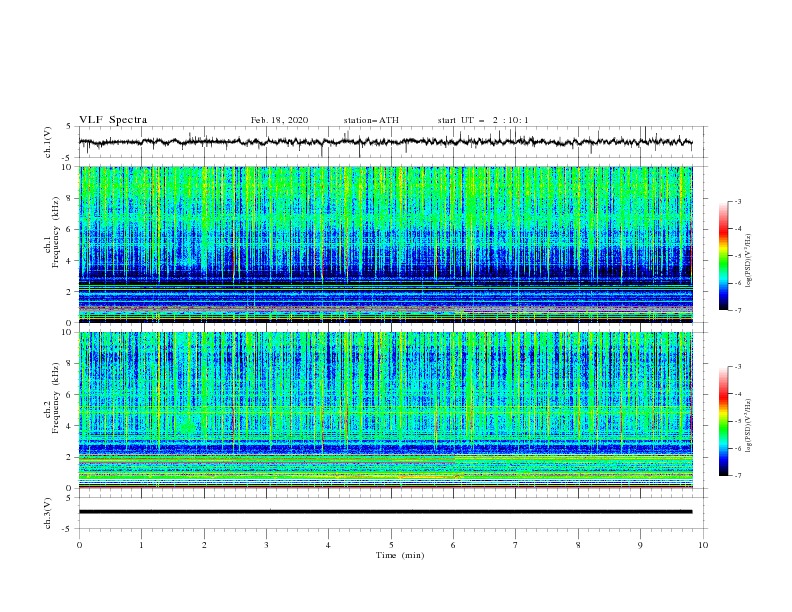
Task: Click the "2" tick on the time axis
Action: tap(204, 545)
